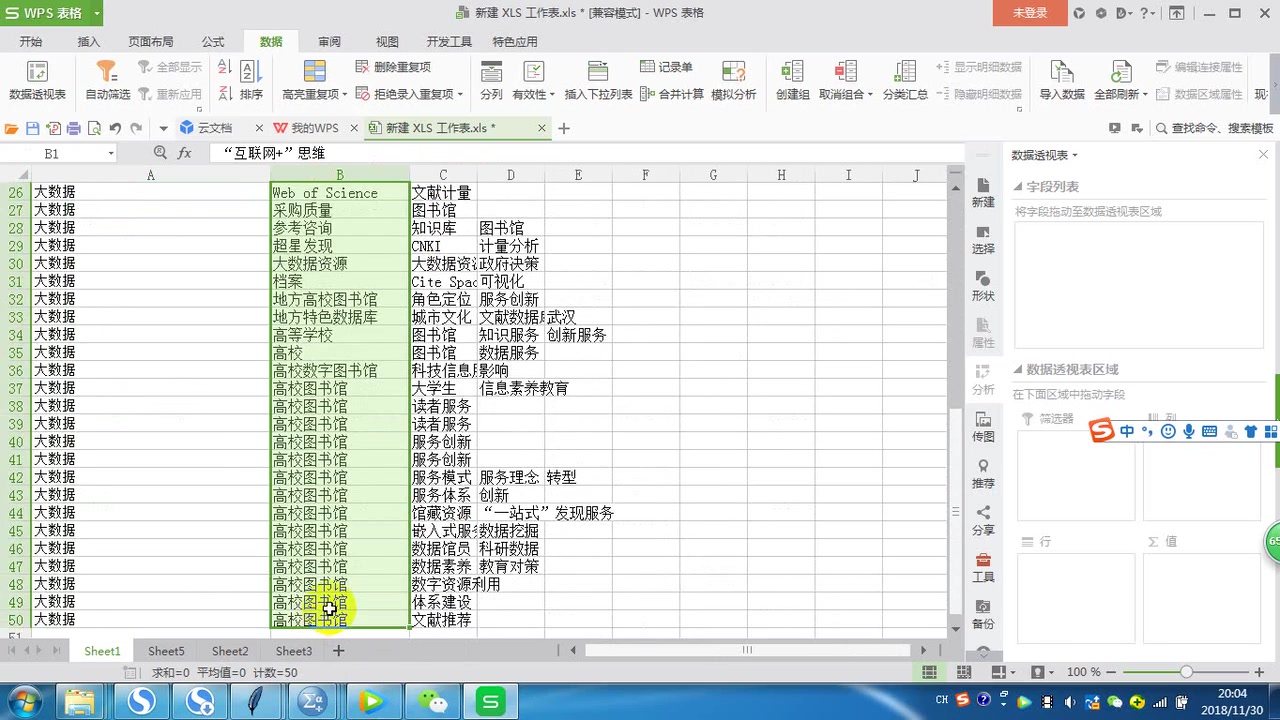Image resolution: width=1280 pixels, height=720 pixels.
Task: Click the Print Preview icon
Action: (94, 128)
